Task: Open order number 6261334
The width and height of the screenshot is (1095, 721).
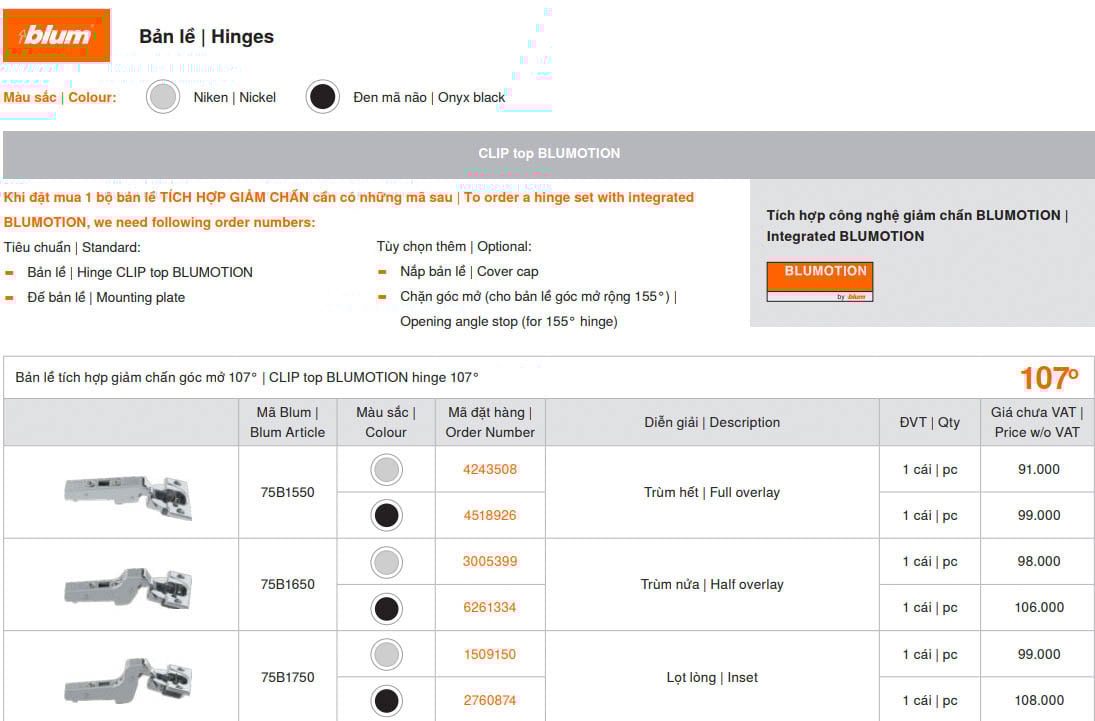Action: pyautogui.click(x=490, y=608)
